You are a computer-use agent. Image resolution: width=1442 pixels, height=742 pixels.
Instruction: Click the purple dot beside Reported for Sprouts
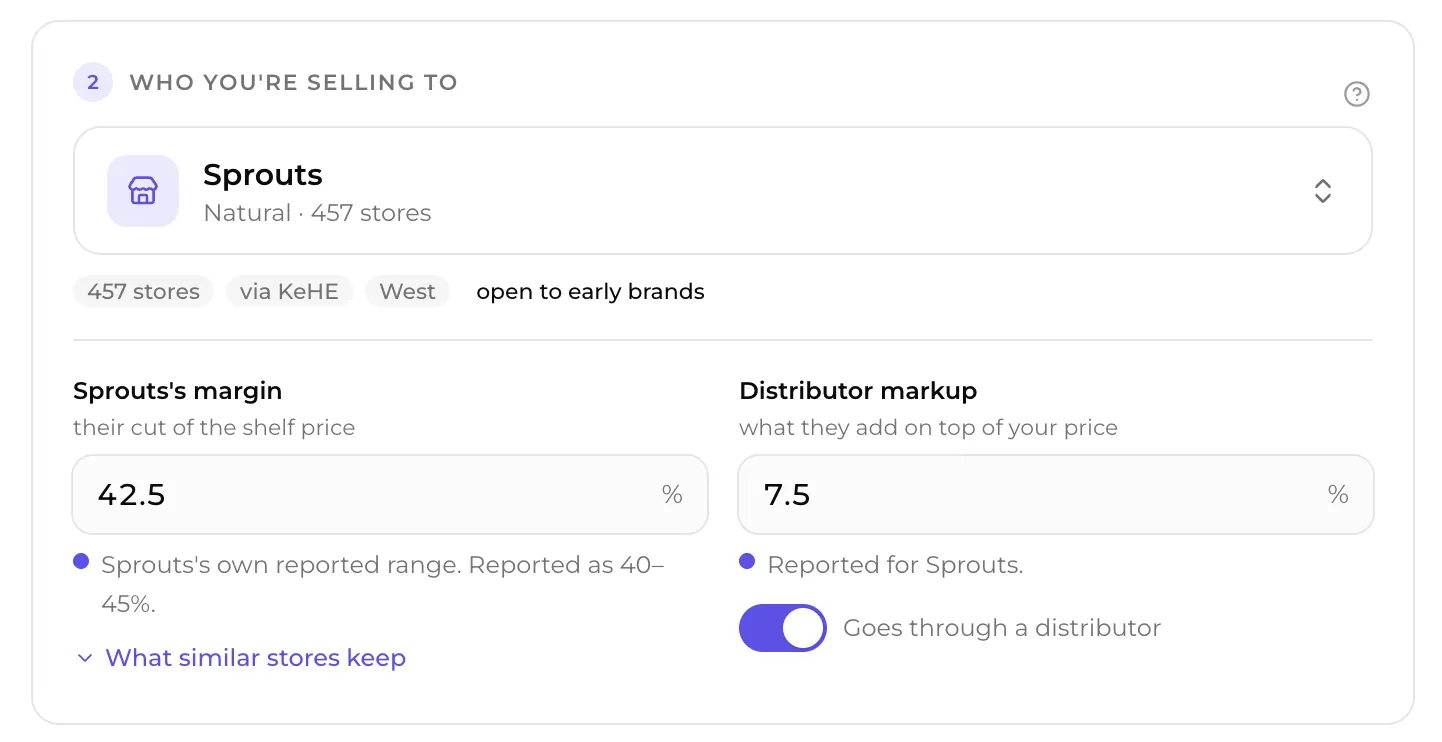[747, 562]
